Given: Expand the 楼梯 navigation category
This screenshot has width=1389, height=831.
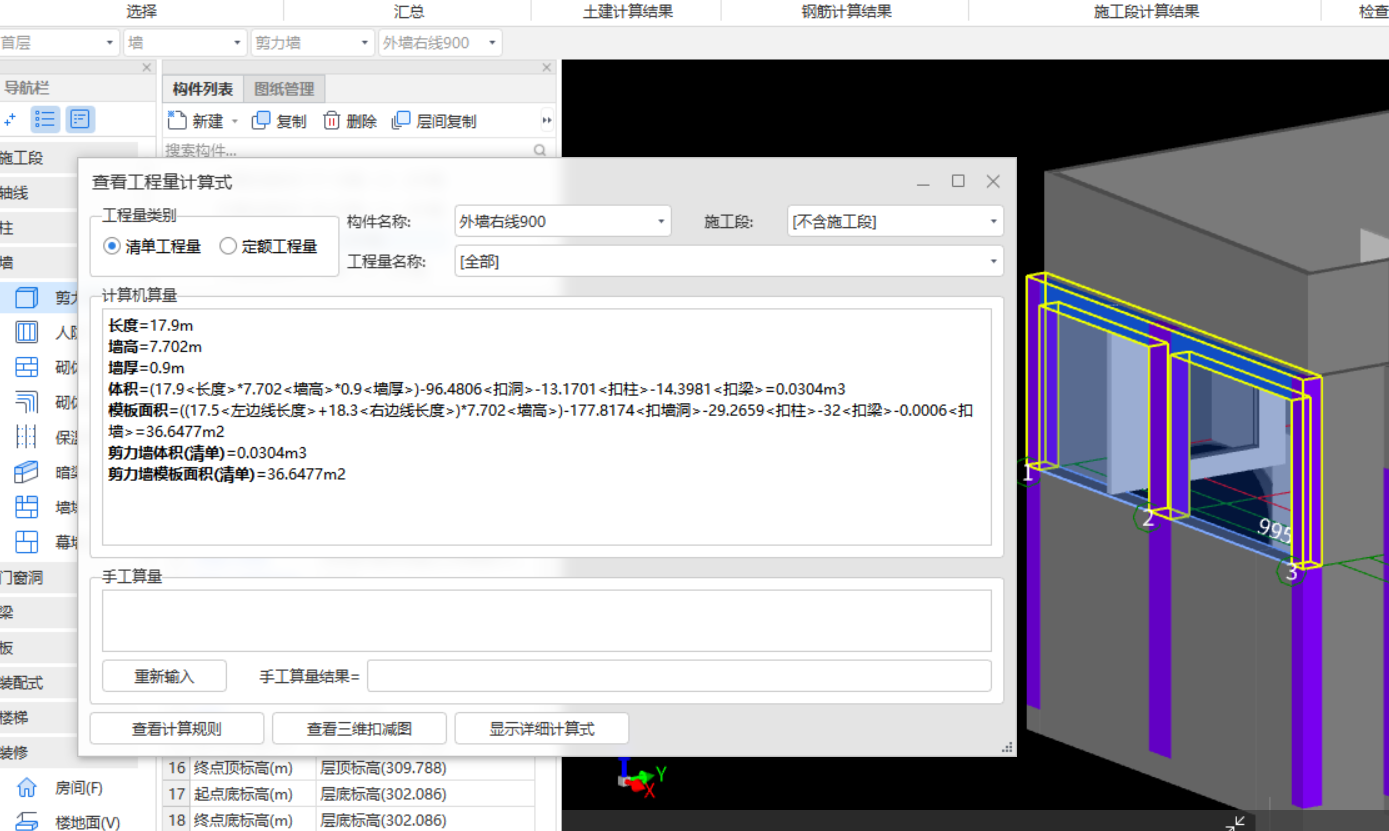Looking at the screenshot, I should click(x=39, y=717).
